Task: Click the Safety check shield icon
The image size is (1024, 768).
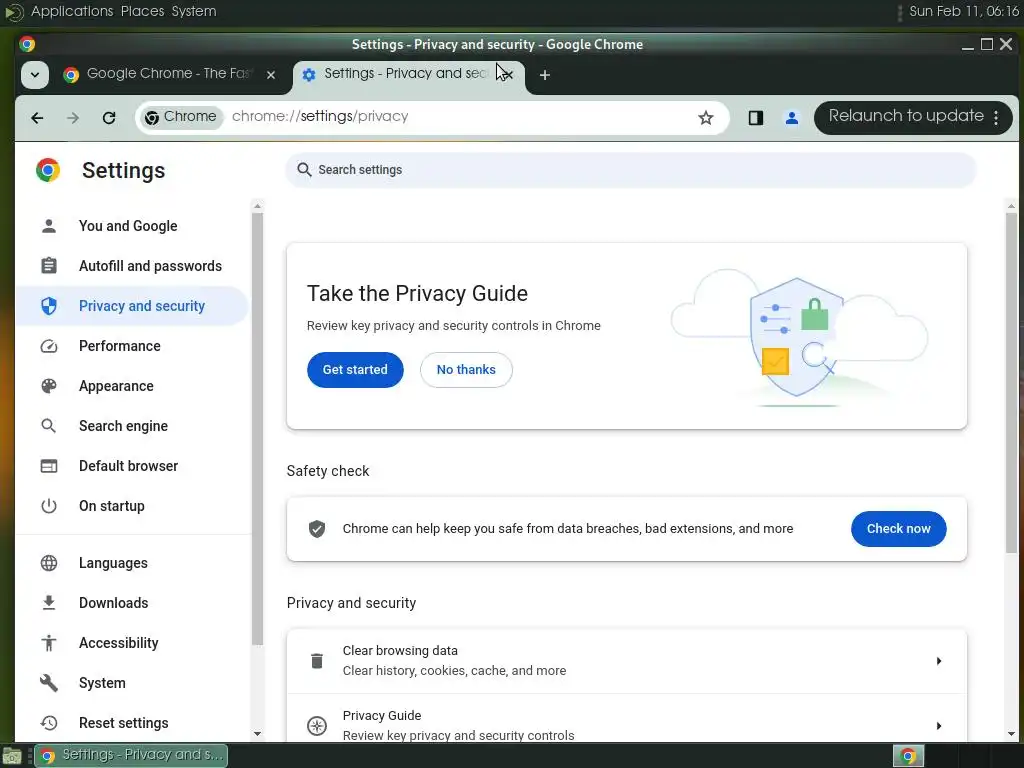Action: 317,529
